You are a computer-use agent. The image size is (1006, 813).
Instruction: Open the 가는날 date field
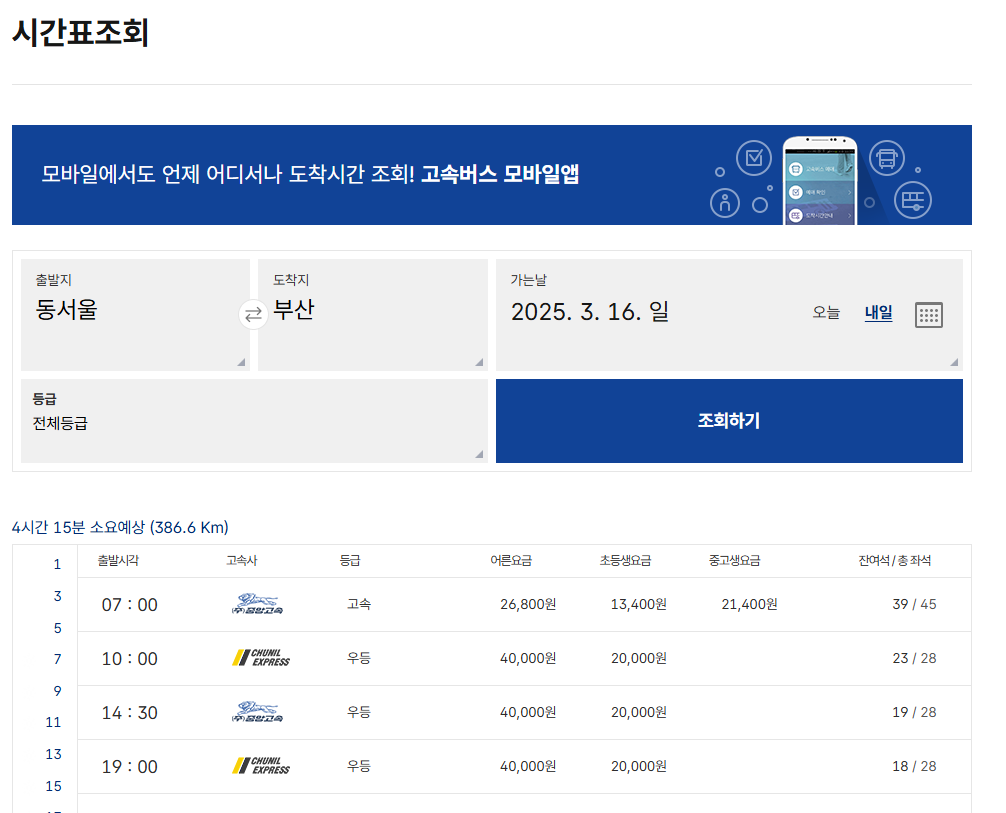pyautogui.click(x=729, y=314)
